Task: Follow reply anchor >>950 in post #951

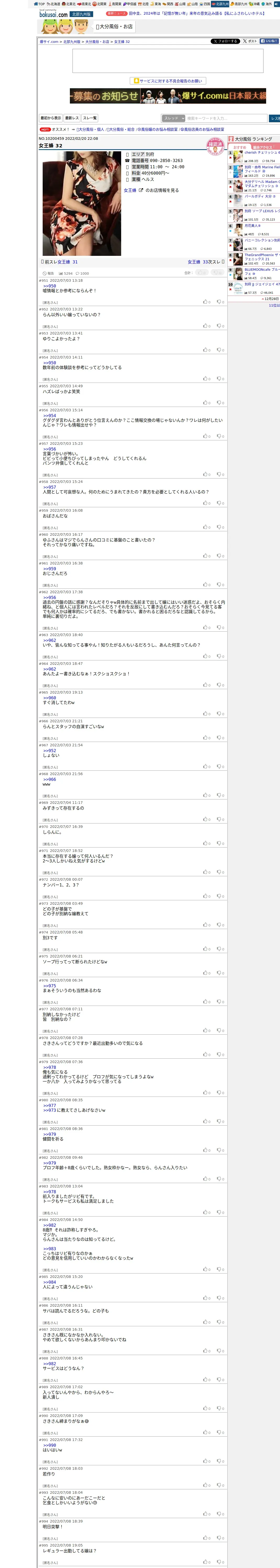Action: [49, 286]
